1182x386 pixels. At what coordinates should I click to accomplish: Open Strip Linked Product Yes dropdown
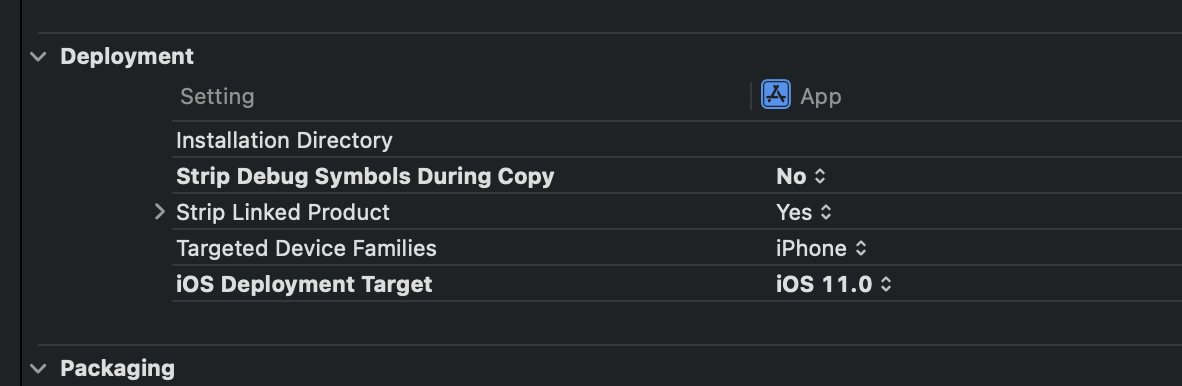tap(804, 213)
